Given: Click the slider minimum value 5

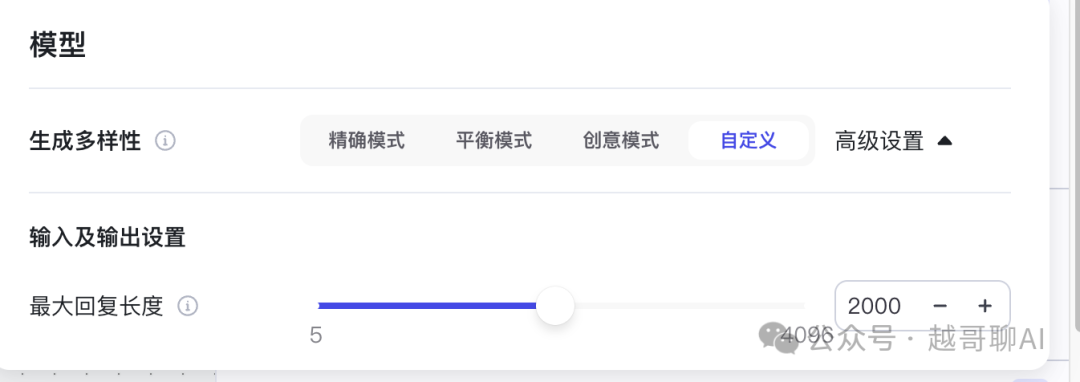Looking at the screenshot, I should click(x=316, y=335).
